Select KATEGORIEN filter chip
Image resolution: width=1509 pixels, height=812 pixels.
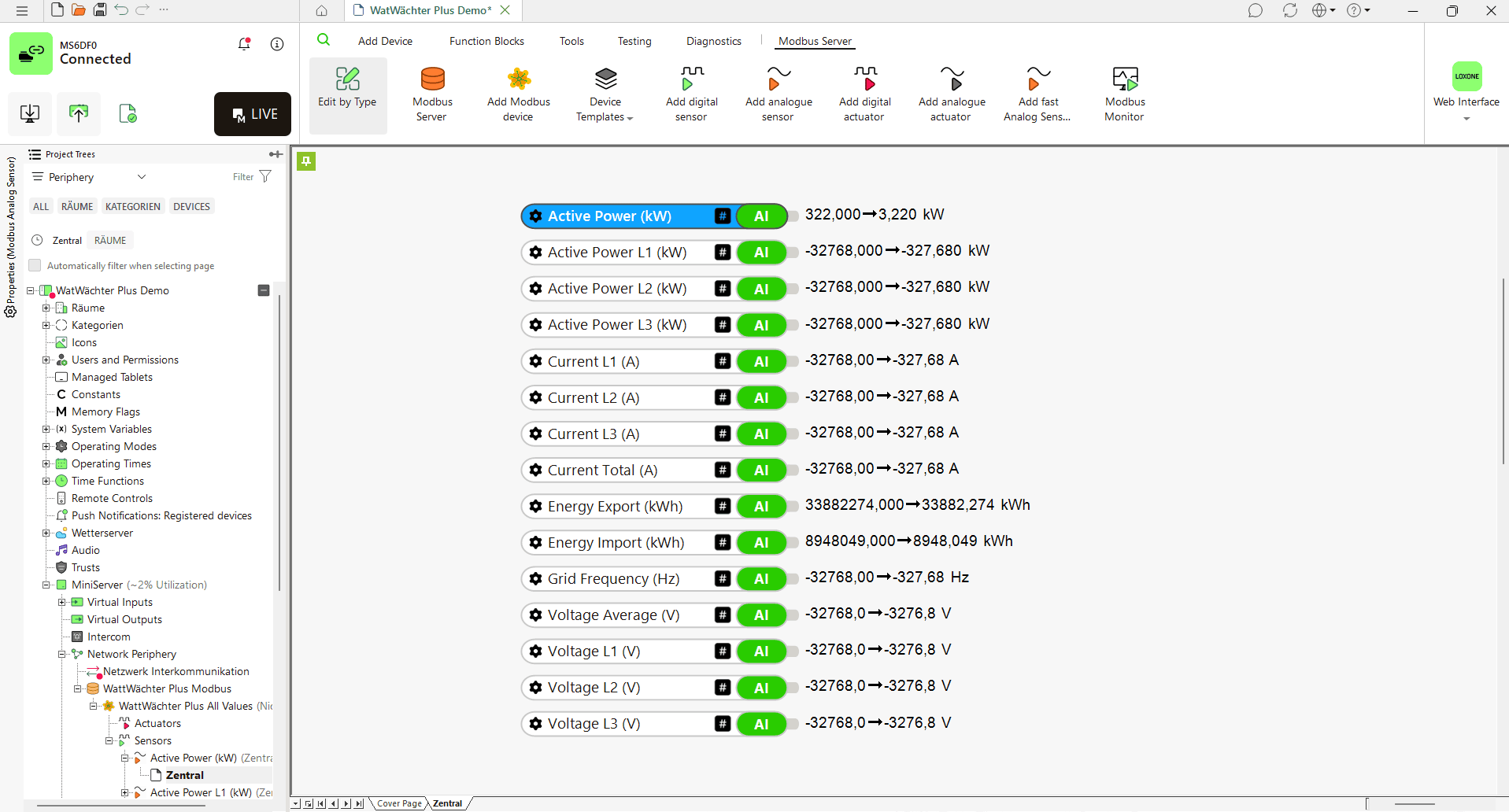pos(133,206)
